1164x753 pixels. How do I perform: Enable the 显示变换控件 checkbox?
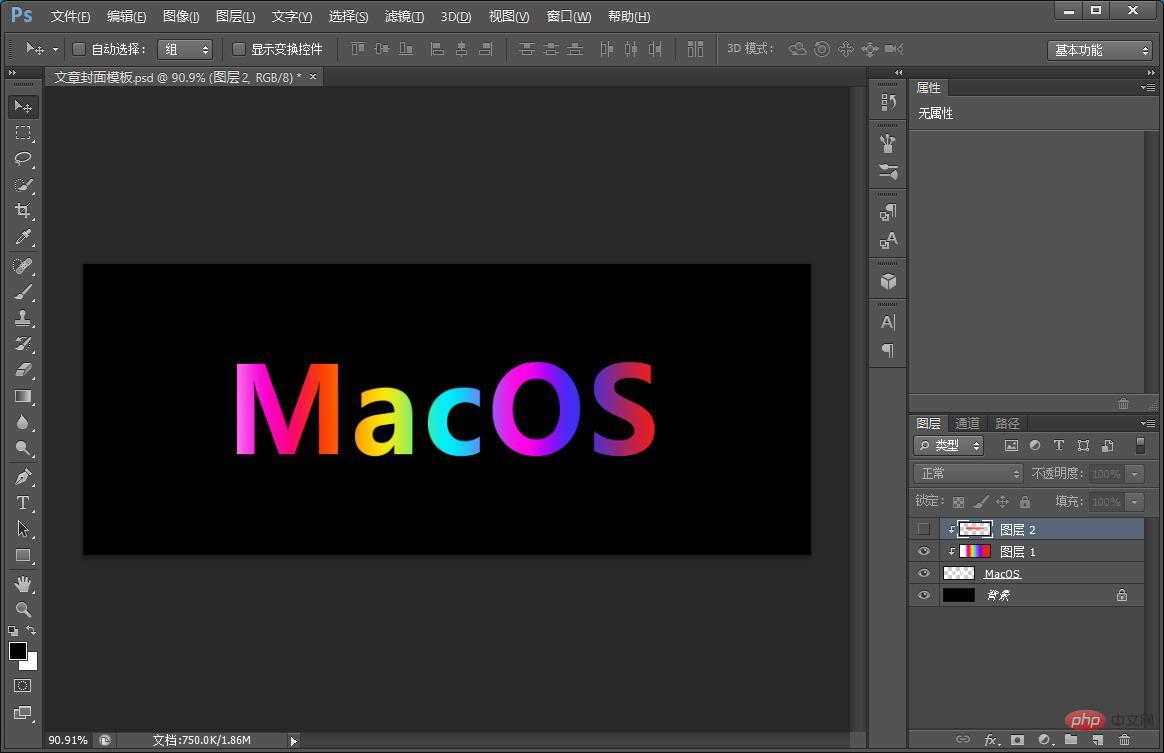[x=238, y=49]
